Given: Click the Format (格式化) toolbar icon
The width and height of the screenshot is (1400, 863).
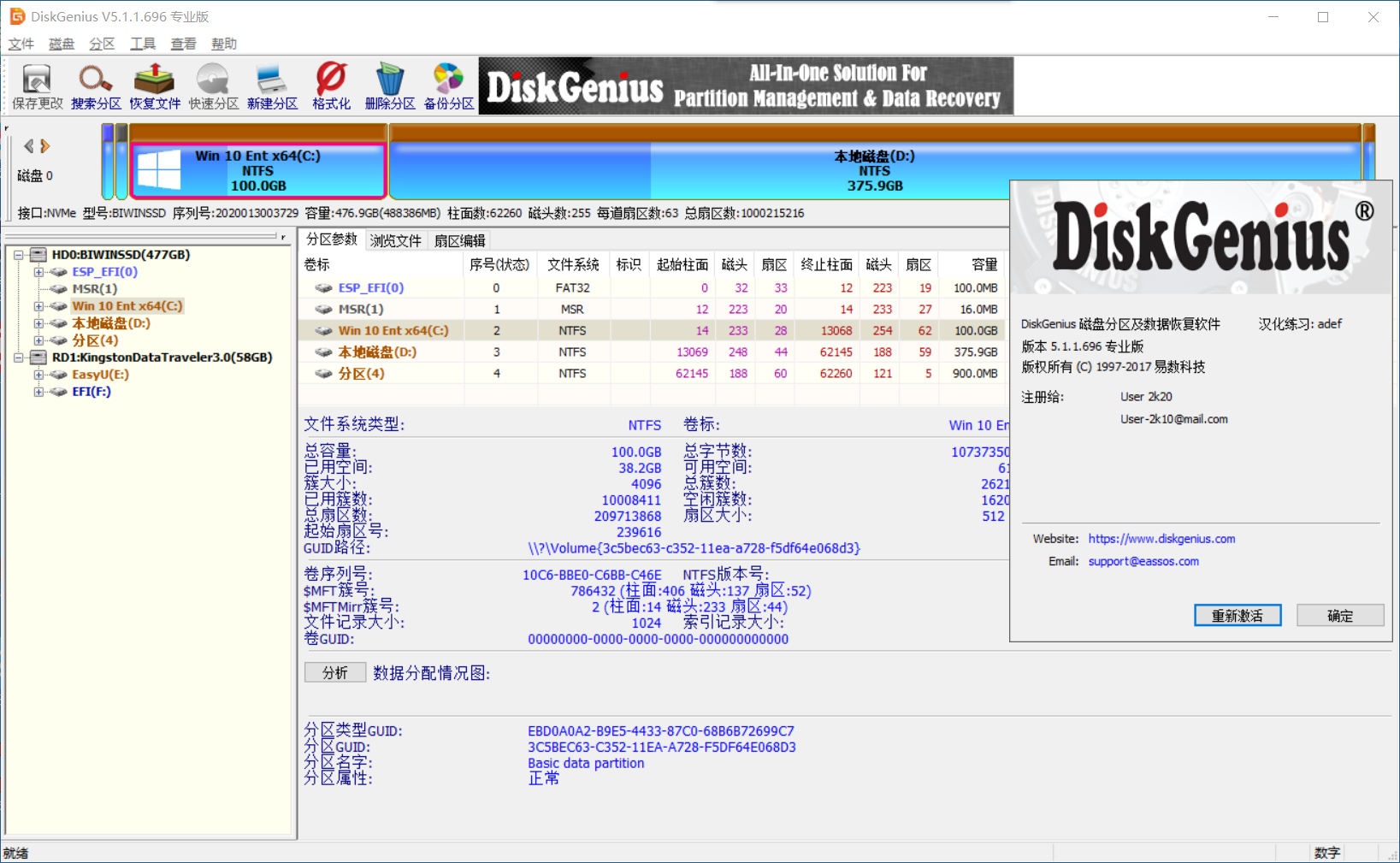Looking at the screenshot, I should tap(331, 86).
